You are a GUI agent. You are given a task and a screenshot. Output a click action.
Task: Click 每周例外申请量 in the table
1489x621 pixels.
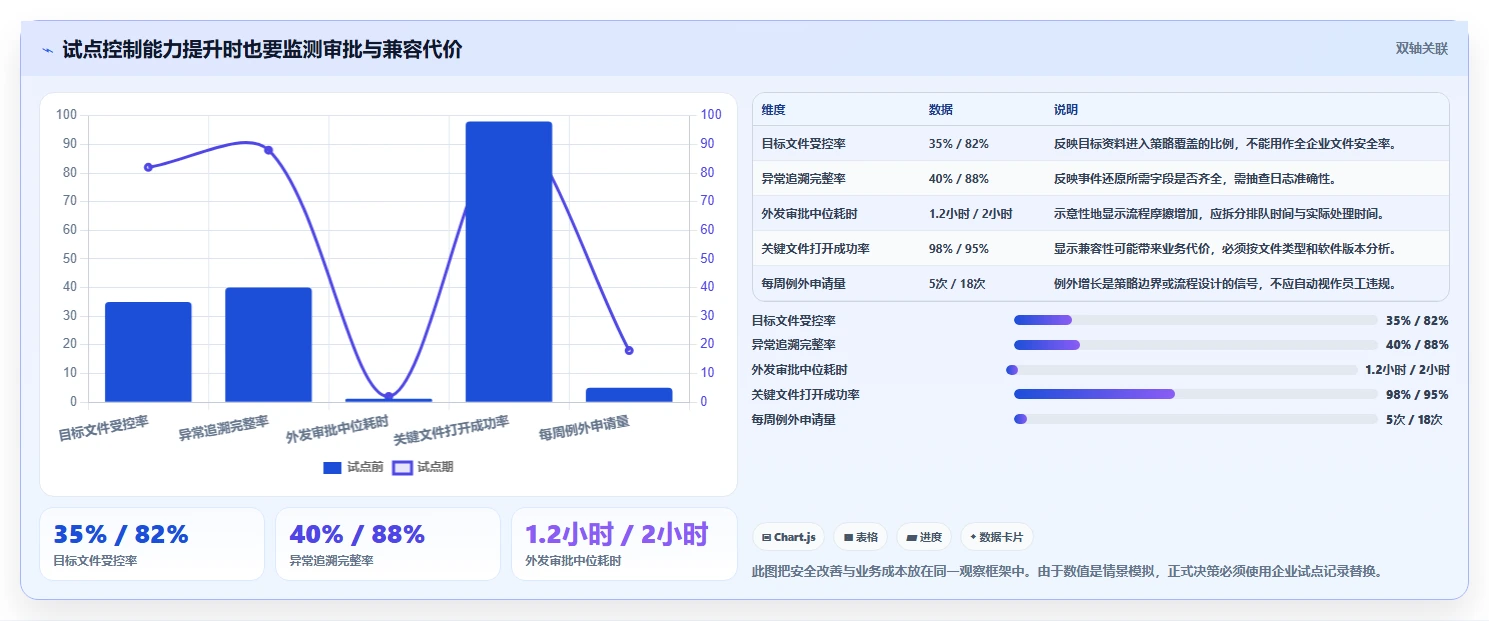click(803, 284)
